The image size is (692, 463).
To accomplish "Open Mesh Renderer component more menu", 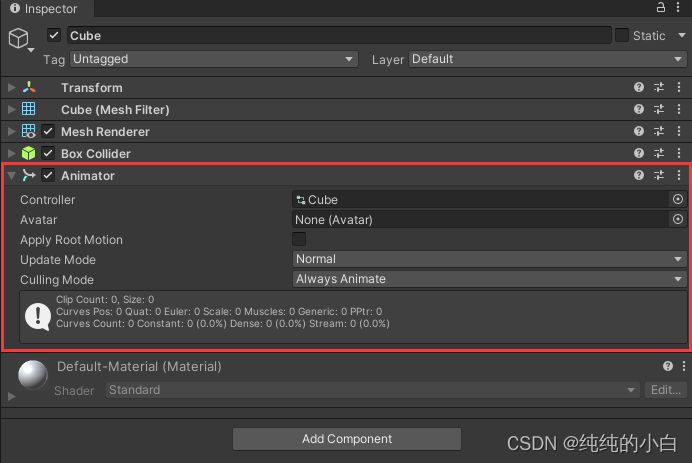I will coord(679,131).
